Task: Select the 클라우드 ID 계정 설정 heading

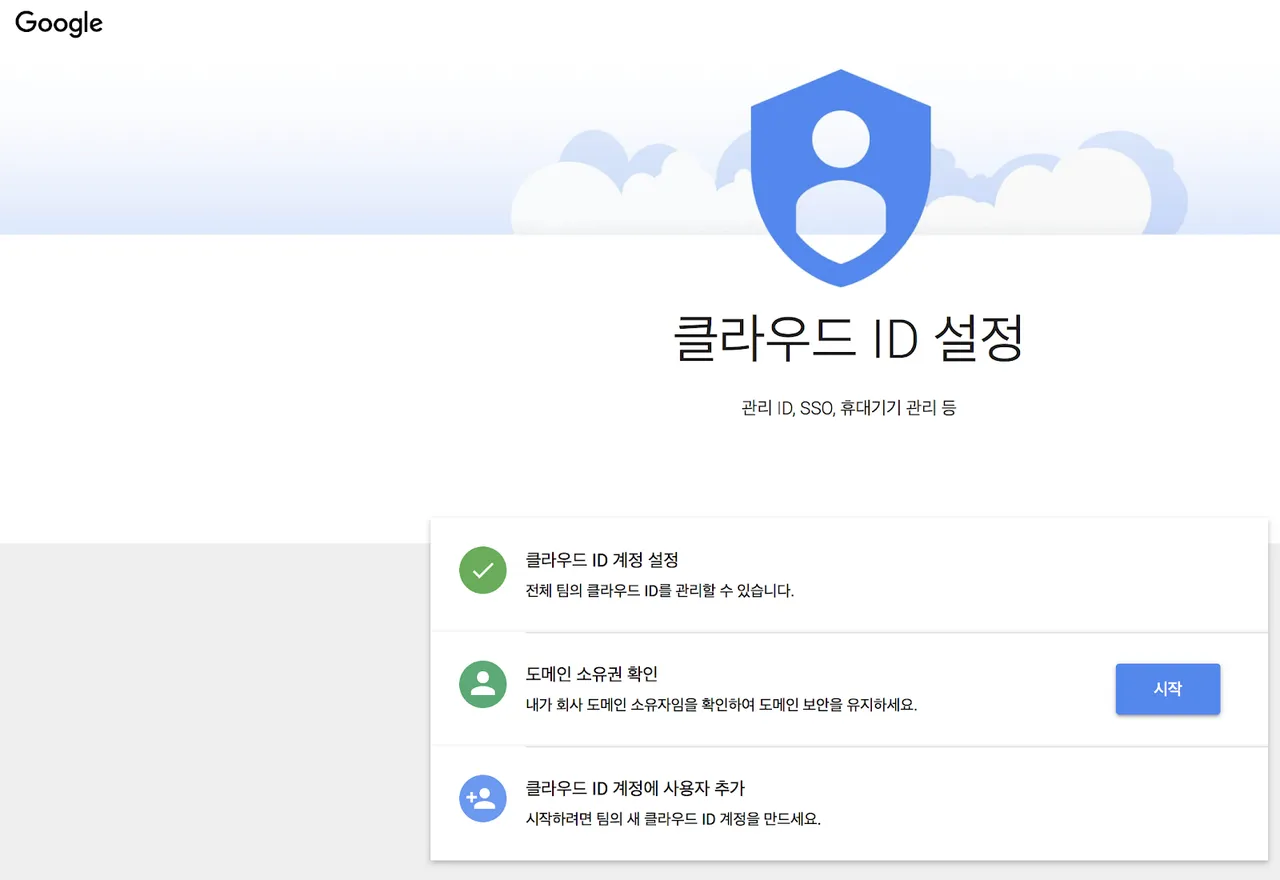Action: point(602,560)
